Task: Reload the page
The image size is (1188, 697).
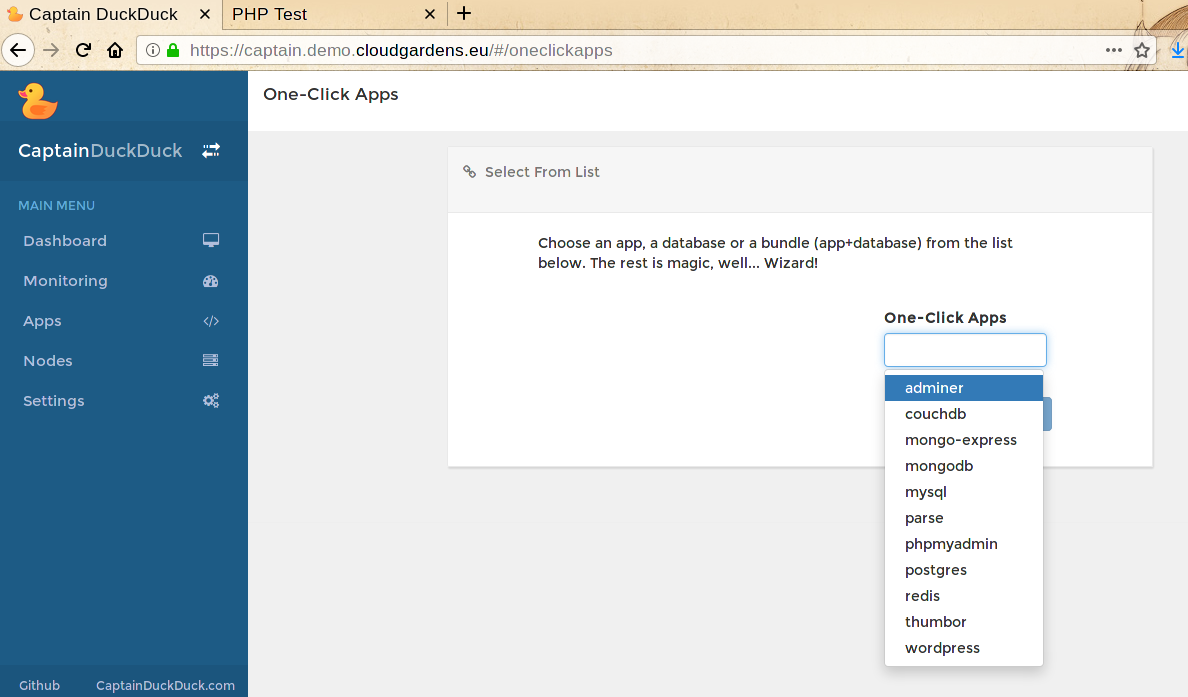Action: [83, 50]
